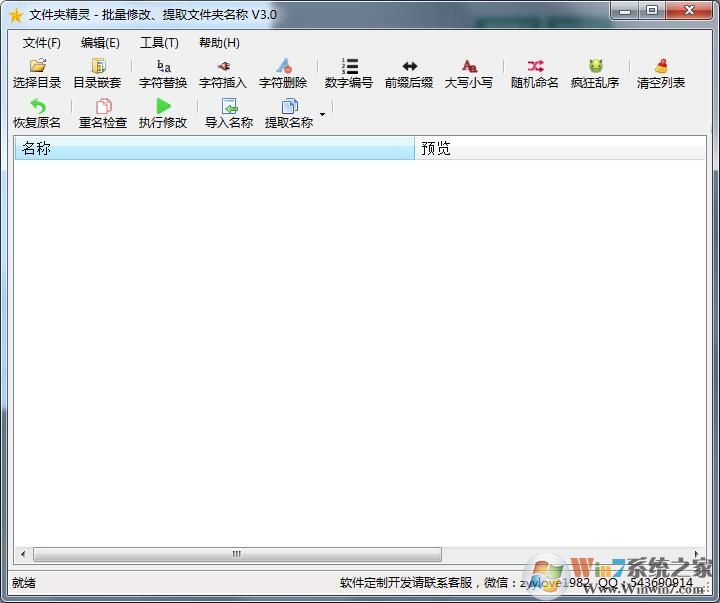Click the 清空列表 clear list icon
Image resolution: width=720 pixels, height=603 pixels.
661,66
